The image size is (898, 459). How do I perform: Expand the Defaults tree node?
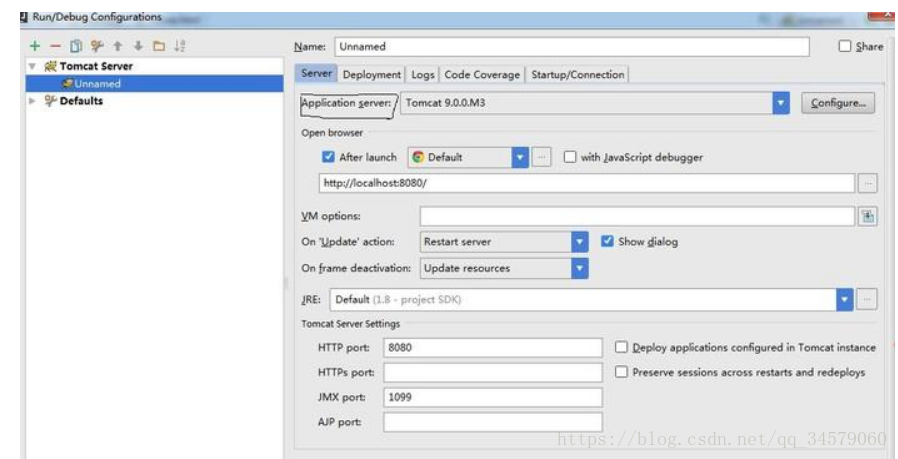coord(33,101)
